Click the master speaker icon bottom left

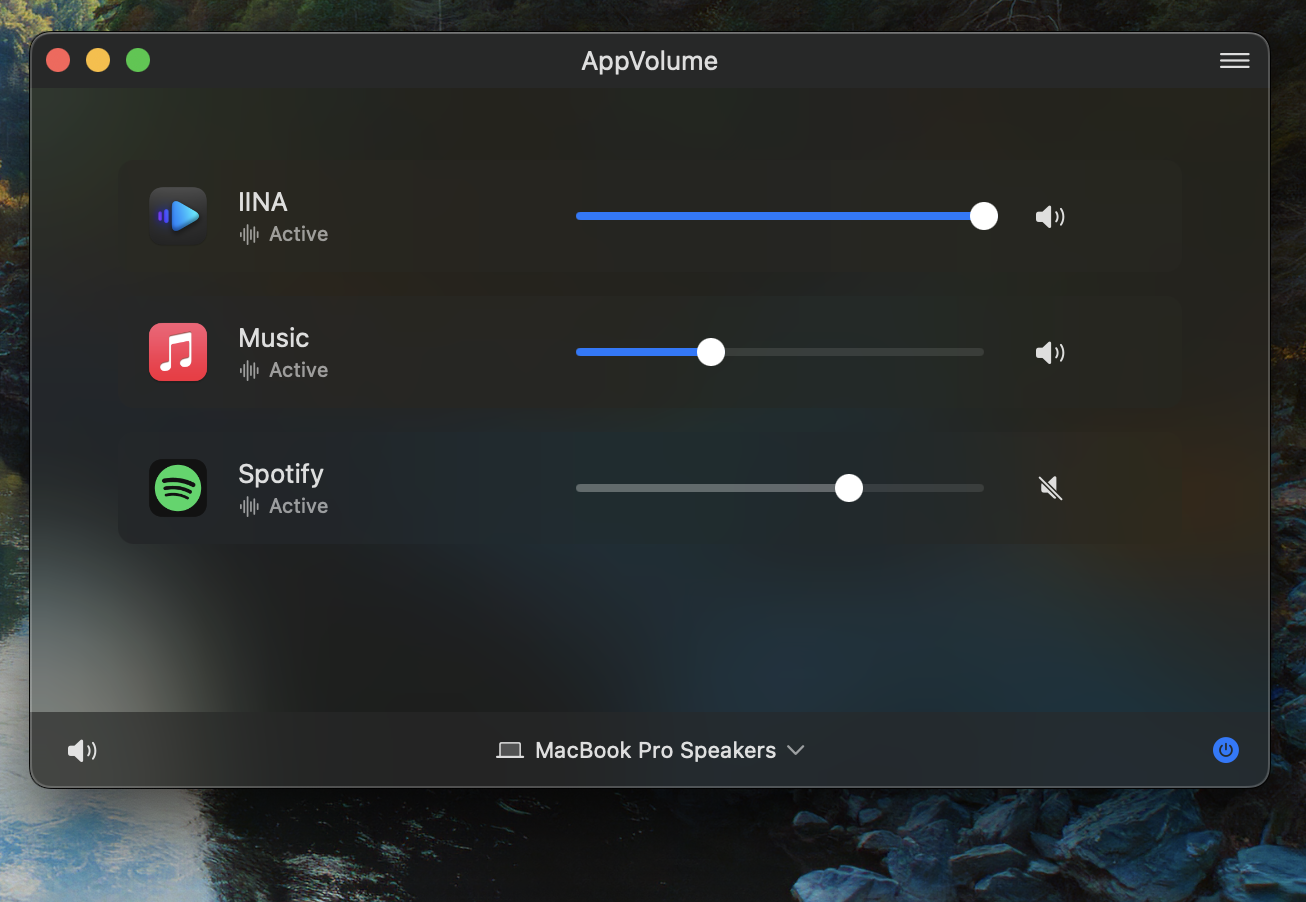coord(82,750)
